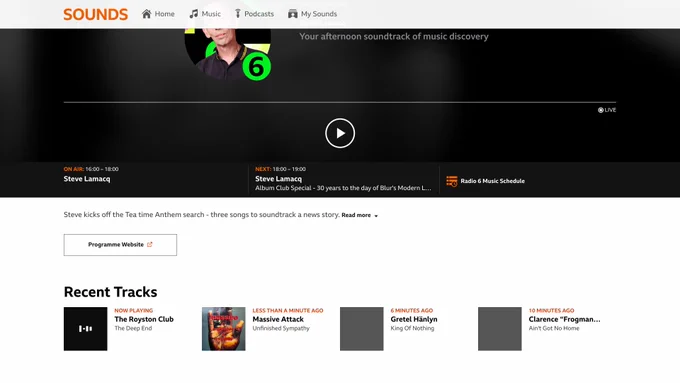Click the Ain't Got No Home song name
This screenshot has width=680, height=383.
554,328
